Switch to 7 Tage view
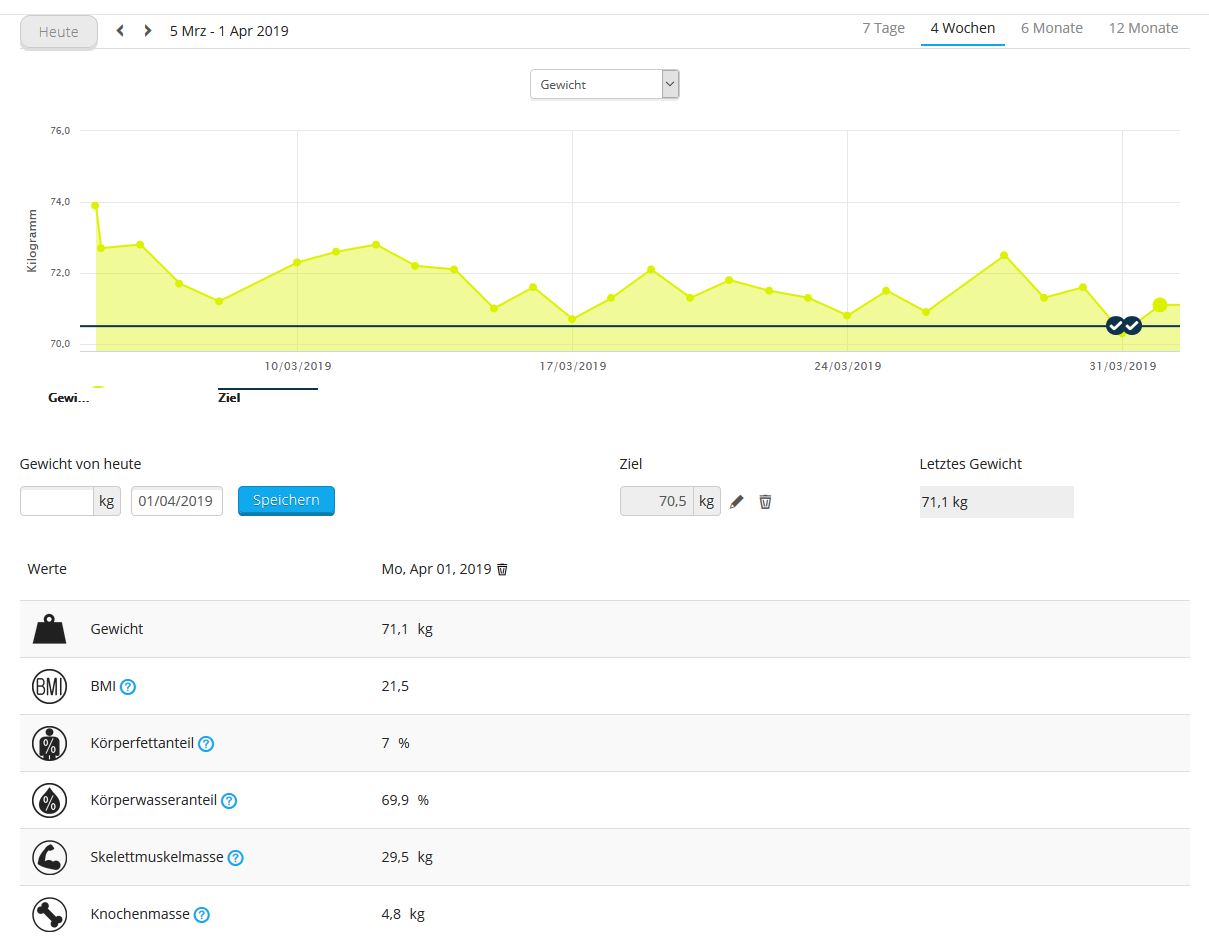Image resolution: width=1209 pixels, height=940 pixels. point(883,28)
